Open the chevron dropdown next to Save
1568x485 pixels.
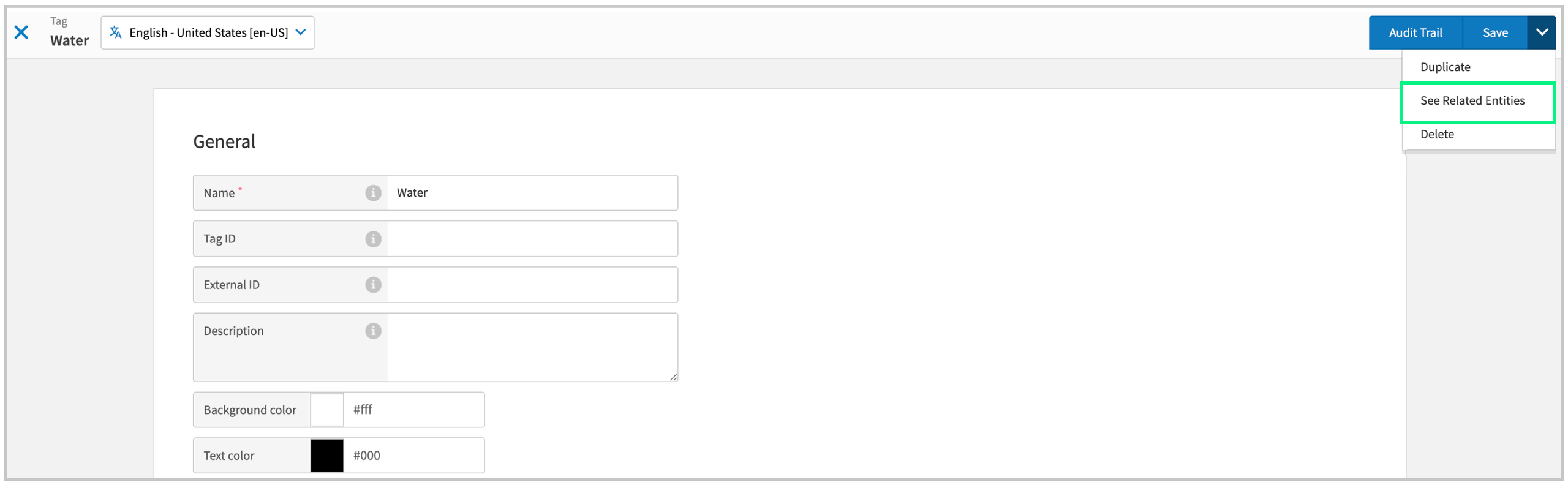pos(1542,32)
